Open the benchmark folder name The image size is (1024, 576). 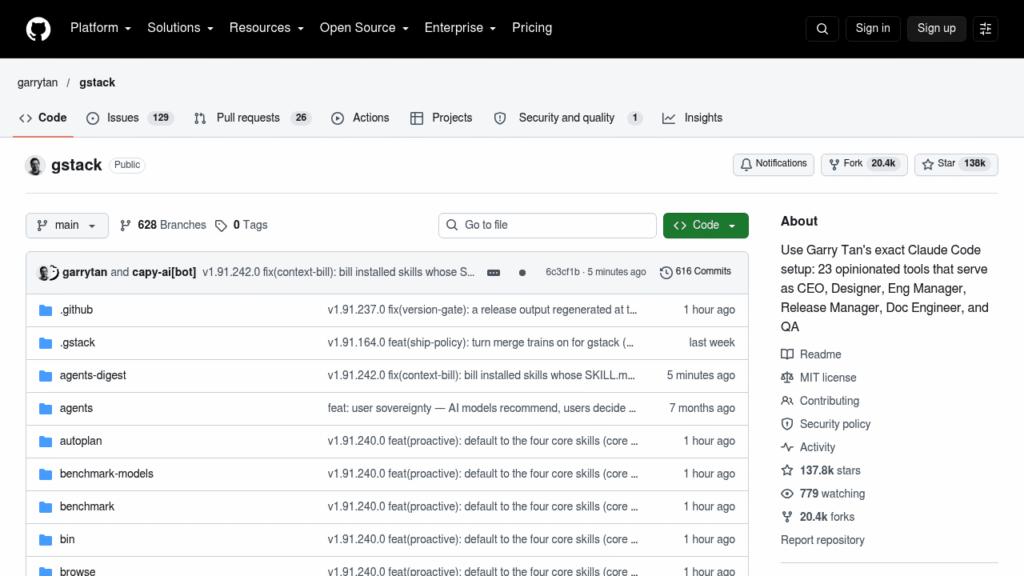coord(87,507)
